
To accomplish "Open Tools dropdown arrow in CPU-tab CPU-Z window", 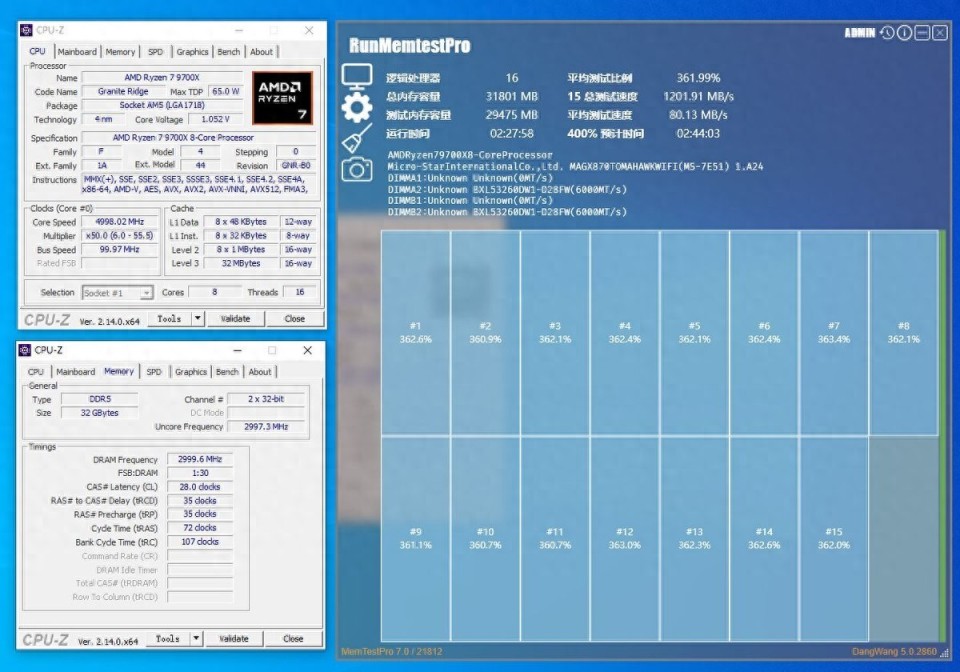I will pos(197,319).
